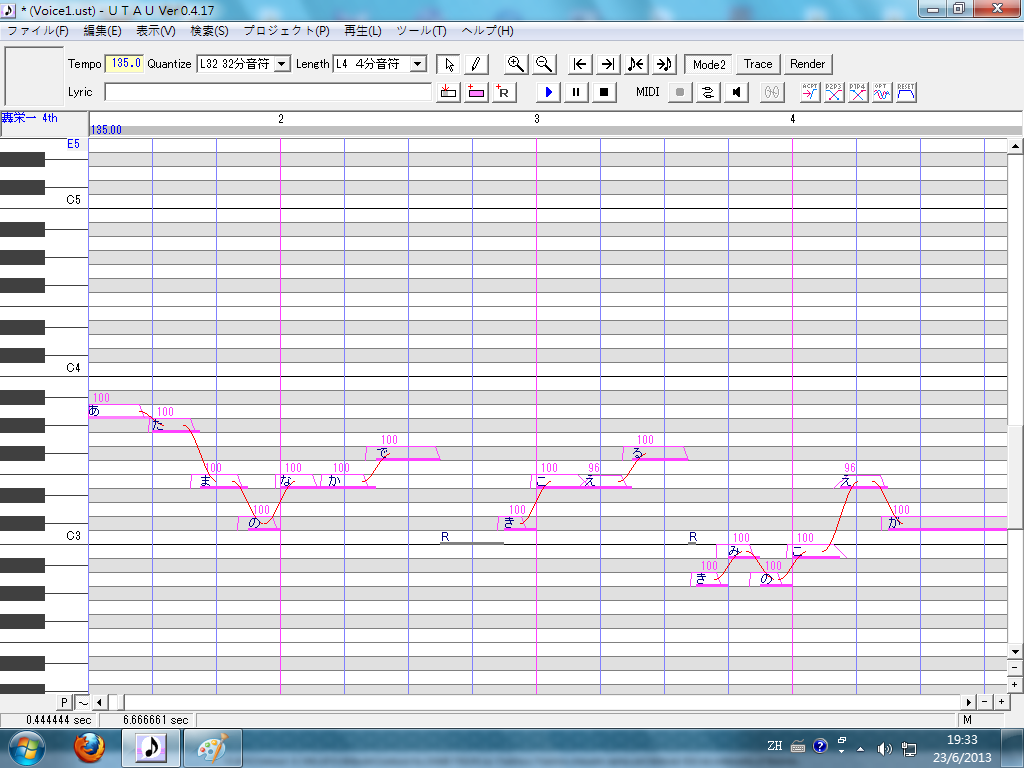Toggle the tilde (~) button at bottom left

point(82,703)
